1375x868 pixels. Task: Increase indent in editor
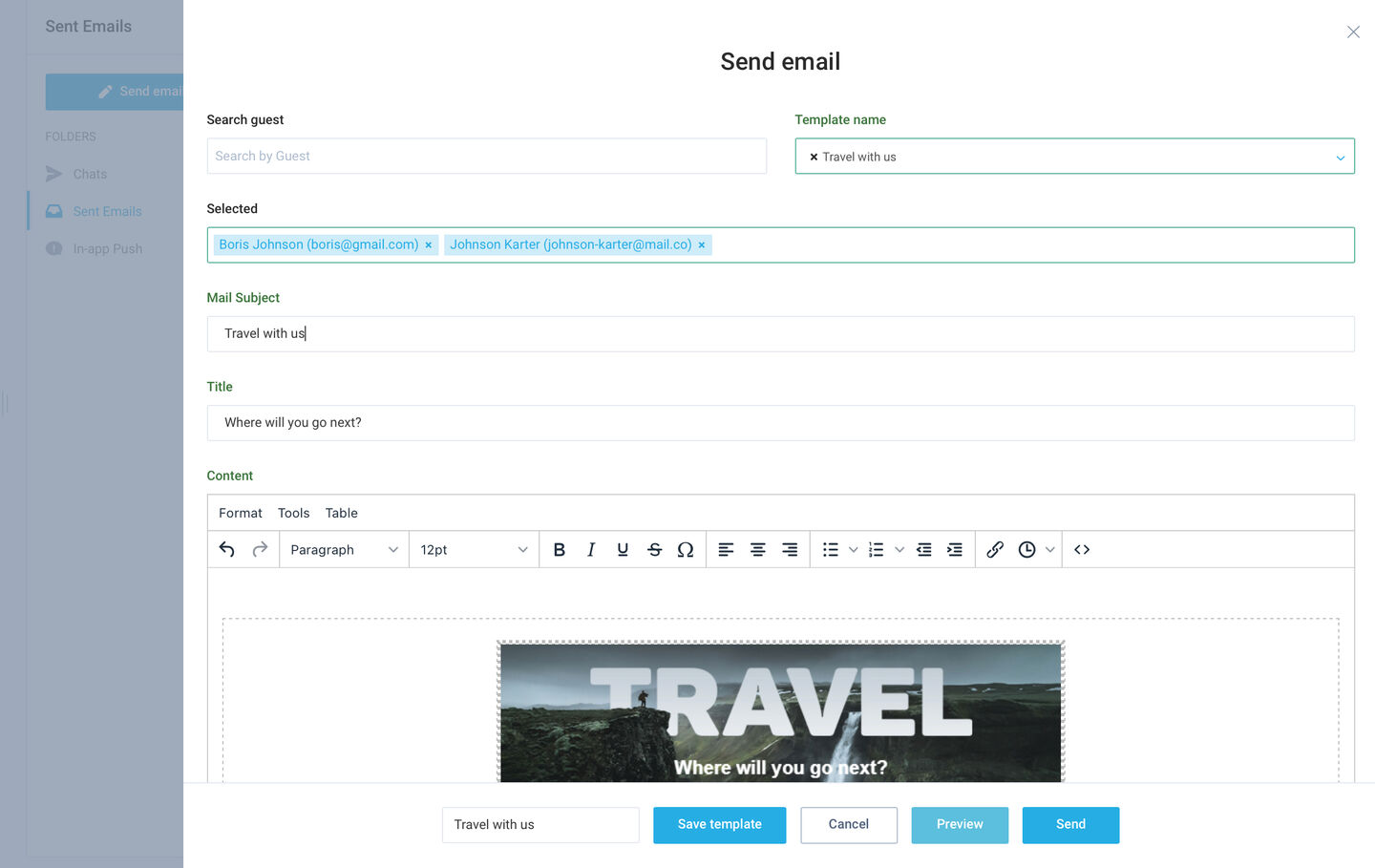[955, 549]
